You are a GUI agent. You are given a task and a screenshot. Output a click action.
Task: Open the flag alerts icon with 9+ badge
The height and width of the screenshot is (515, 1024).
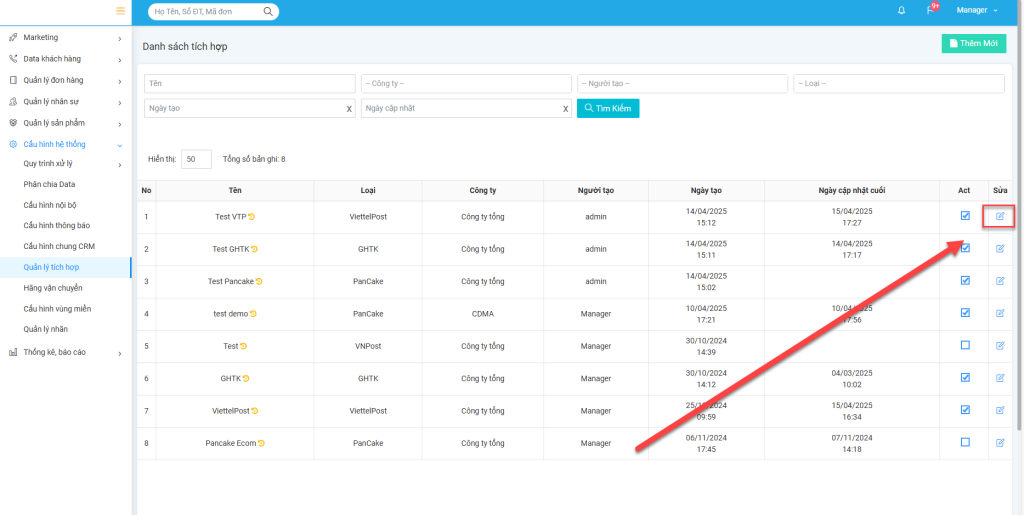click(931, 11)
